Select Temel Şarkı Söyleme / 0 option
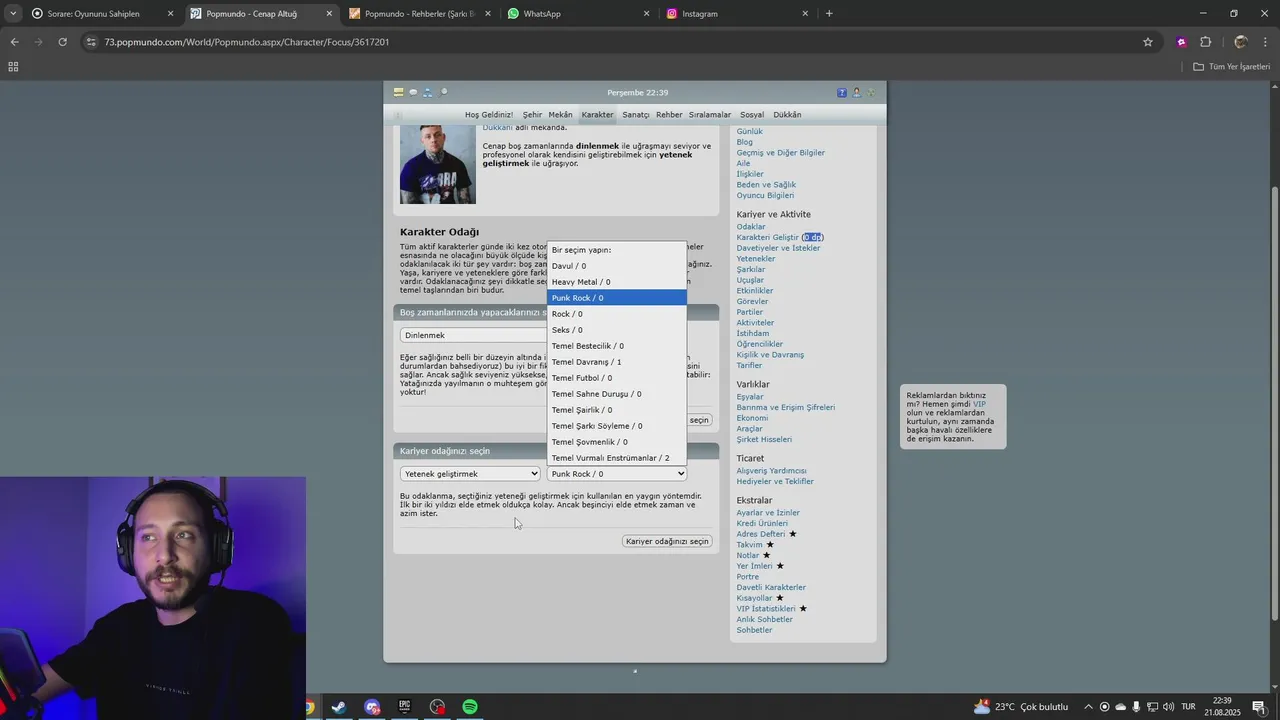Screen dimensions: 1280x720 617,426
